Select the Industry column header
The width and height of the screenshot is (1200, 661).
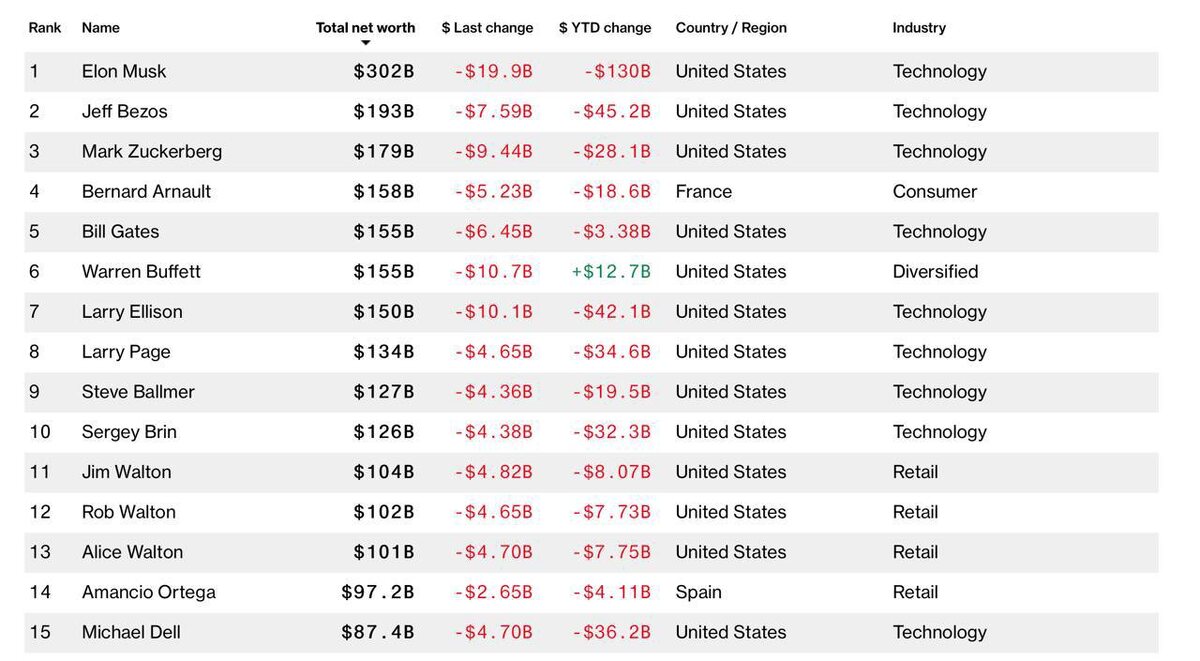tap(919, 28)
